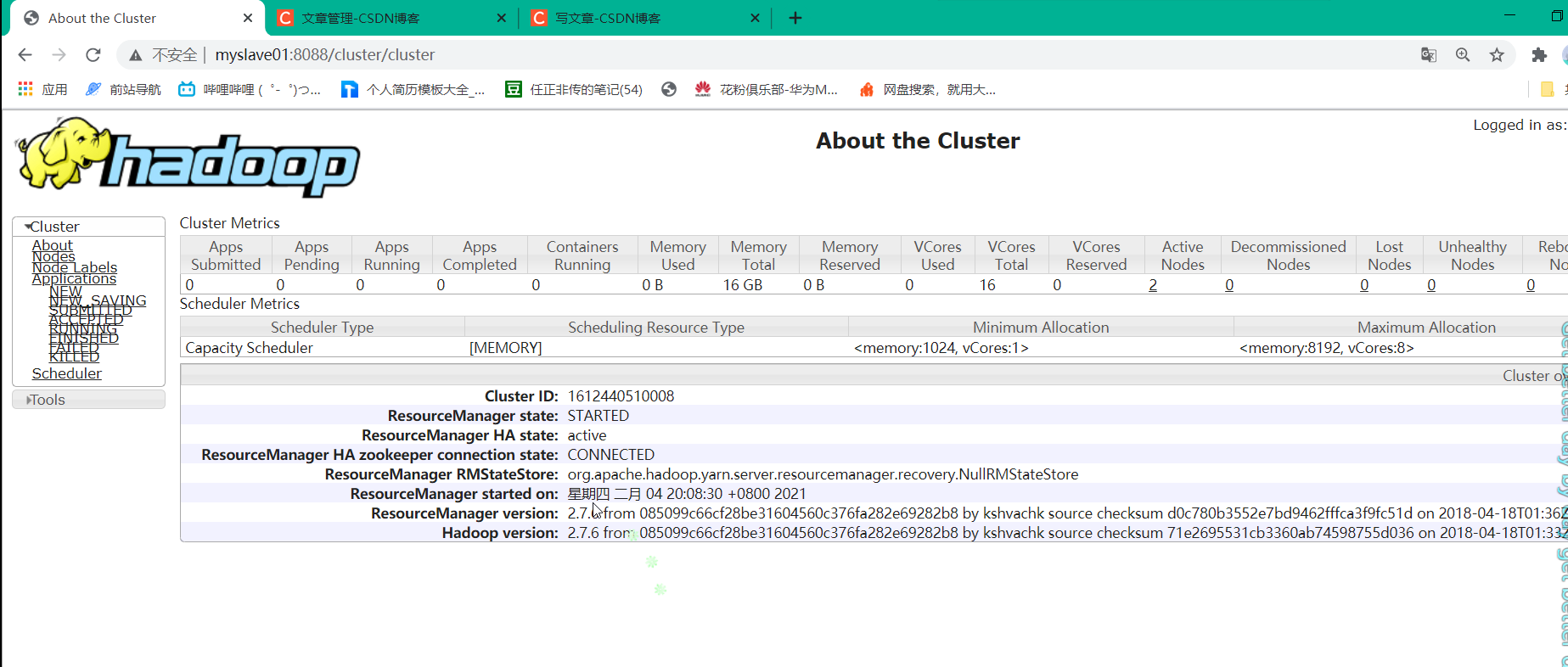
Task: Click the Hadoop elephant logo
Action: coord(188,158)
